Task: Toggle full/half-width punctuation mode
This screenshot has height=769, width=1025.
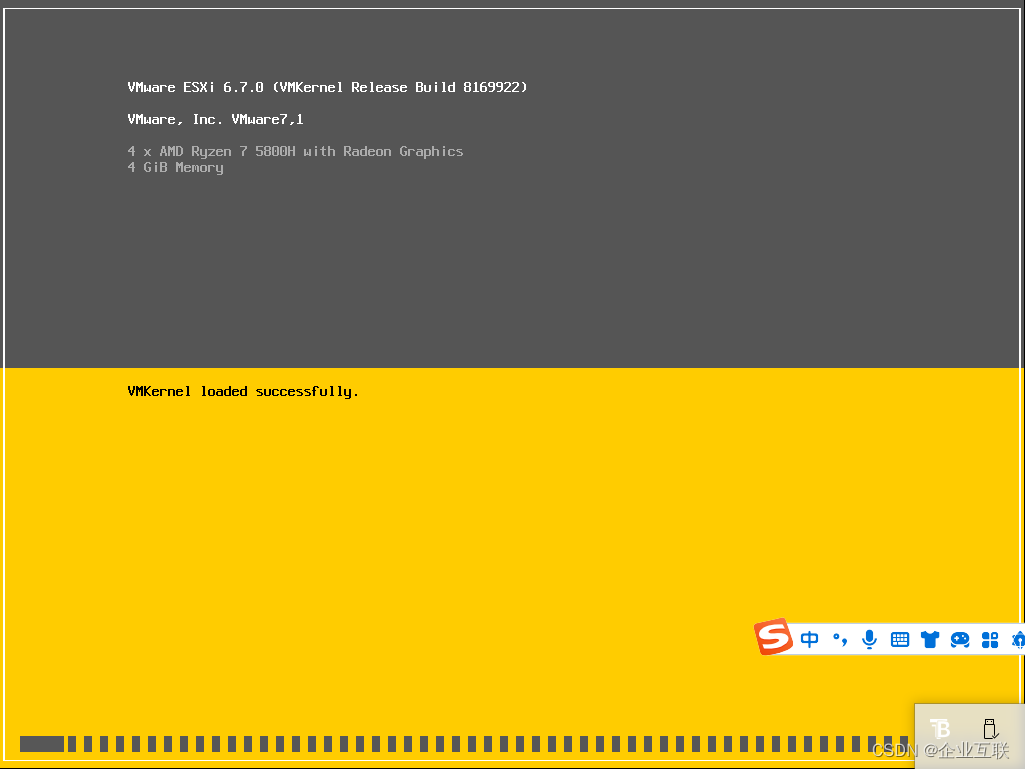Action: [839, 639]
